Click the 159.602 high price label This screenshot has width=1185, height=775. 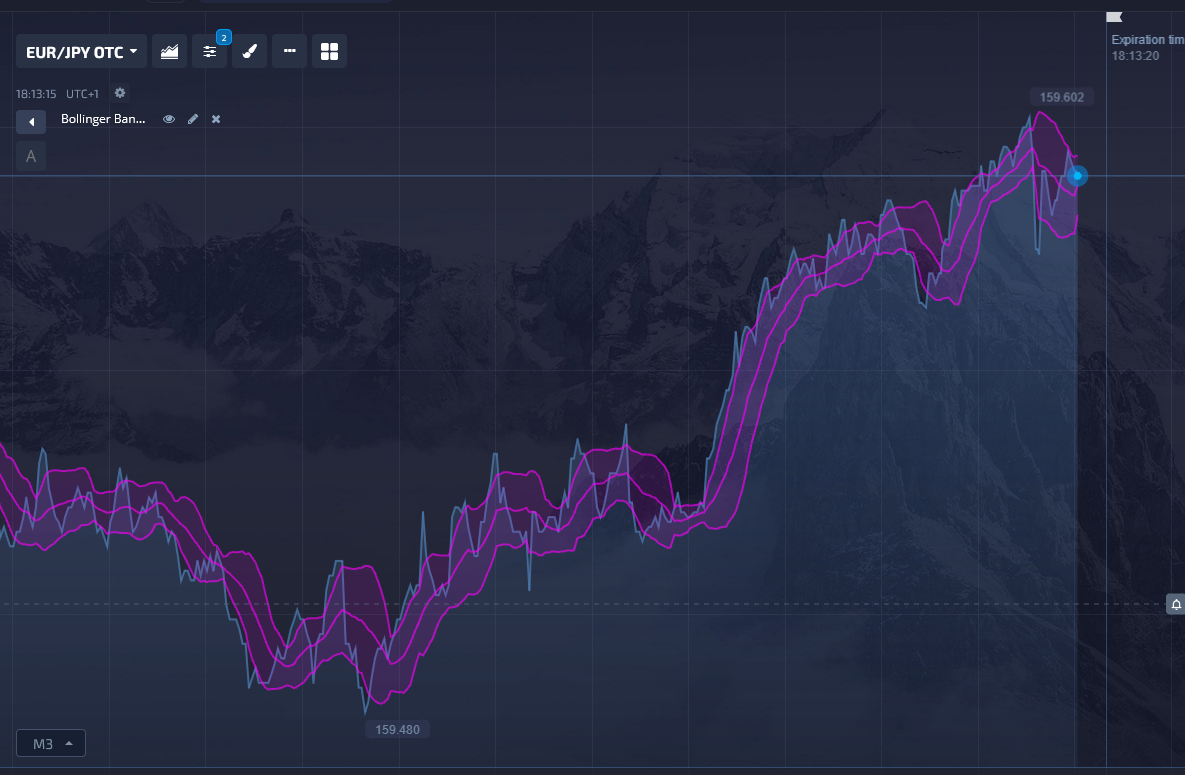tap(1061, 97)
